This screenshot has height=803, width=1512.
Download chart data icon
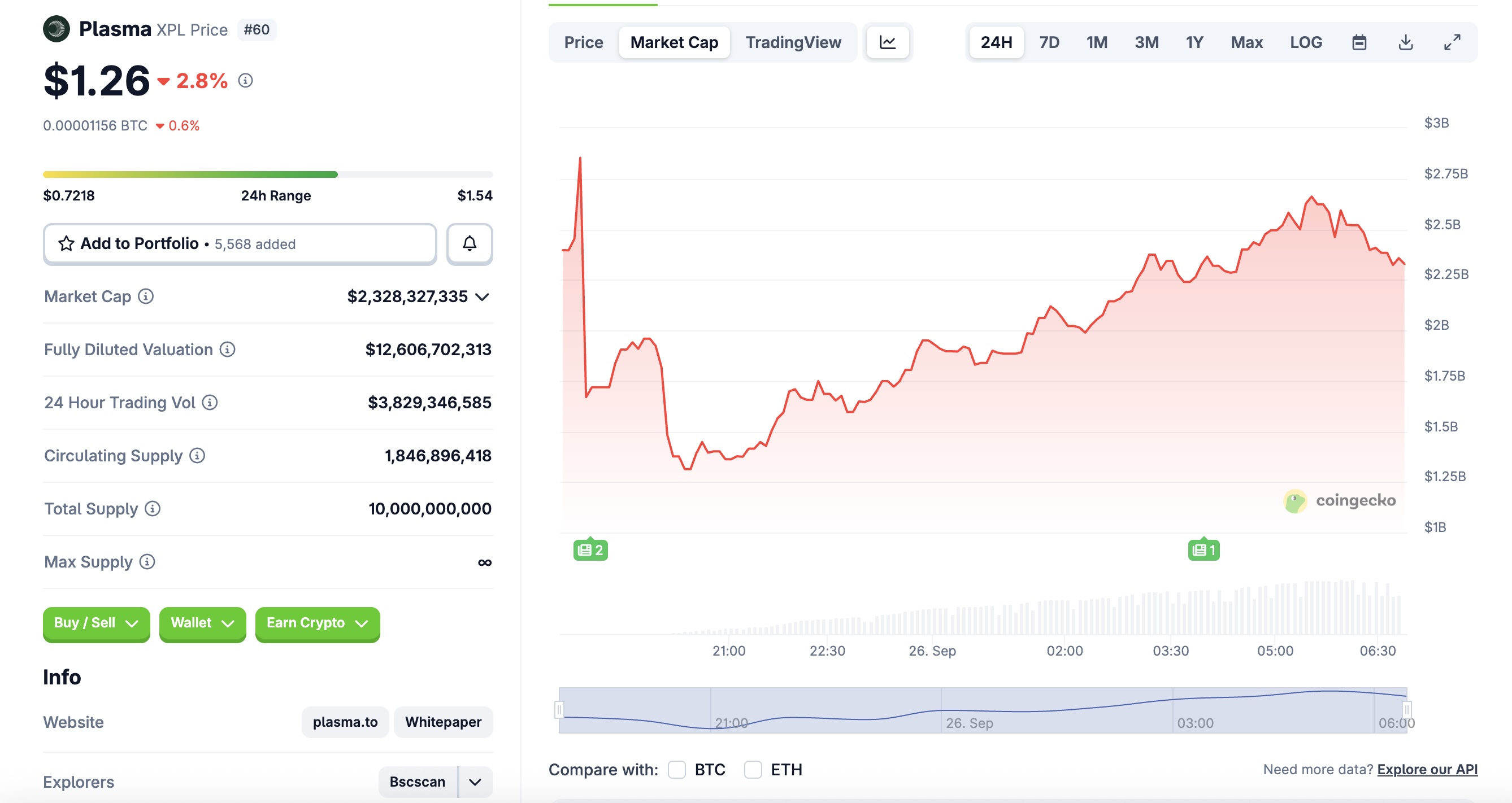[x=1405, y=42]
